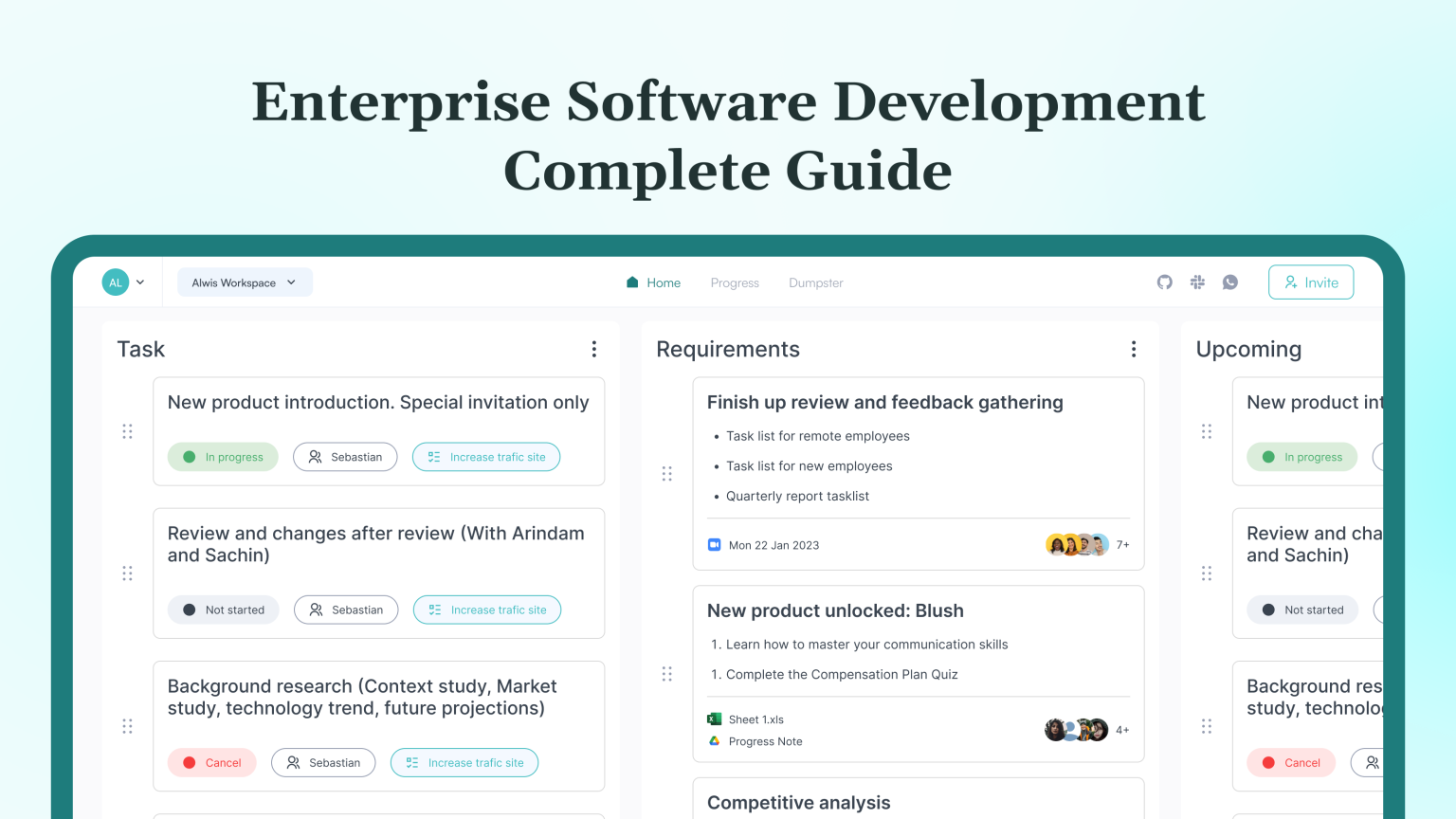Image resolution: width=1456 pixels, height=819 pixels.
Task: Click Cancel status on Task's Background research card
Action: pyautogui.click(x=211, y=762)
